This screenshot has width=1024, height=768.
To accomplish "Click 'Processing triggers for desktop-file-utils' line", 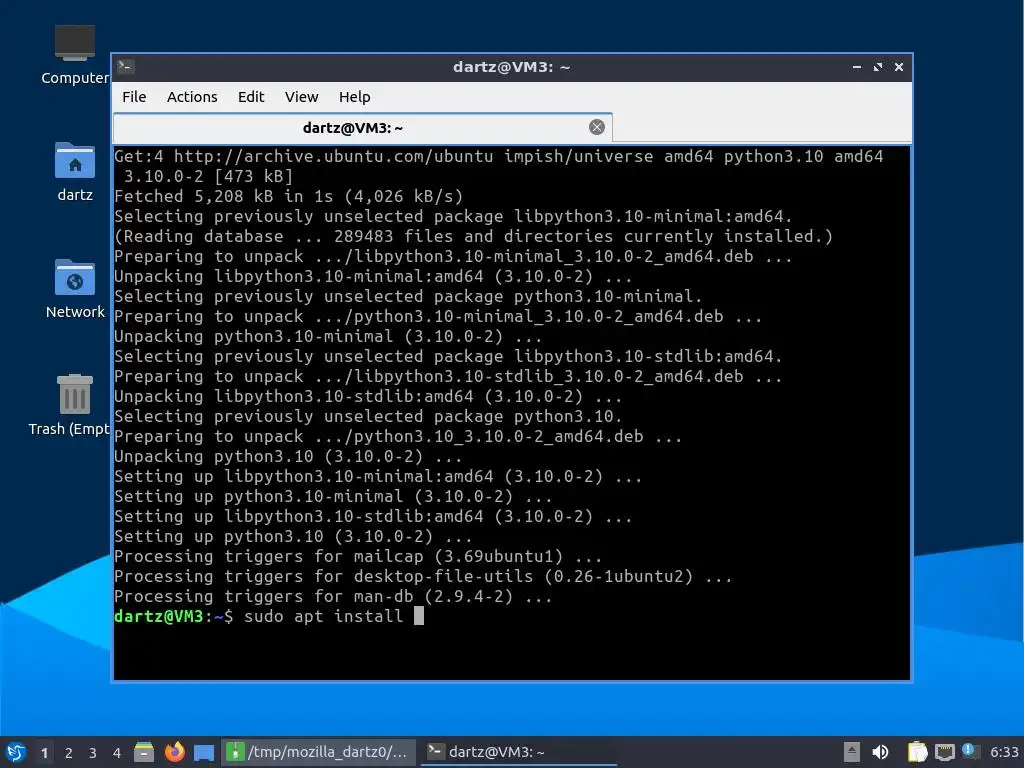I will coord(423,576).
